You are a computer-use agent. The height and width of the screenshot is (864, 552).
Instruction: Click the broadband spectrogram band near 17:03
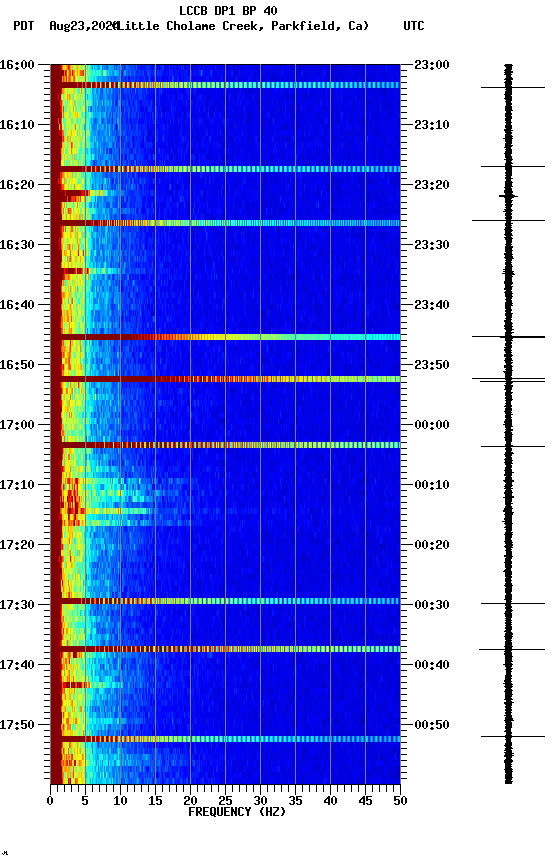tap(225, 445)
